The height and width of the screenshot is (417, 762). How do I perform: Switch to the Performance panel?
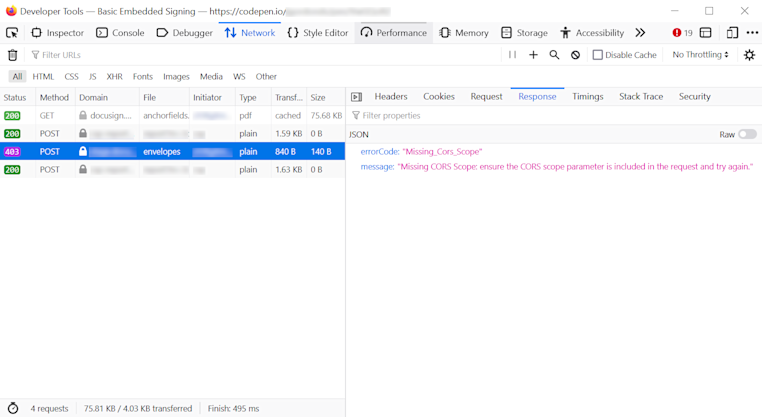click(x=394, y=33)
